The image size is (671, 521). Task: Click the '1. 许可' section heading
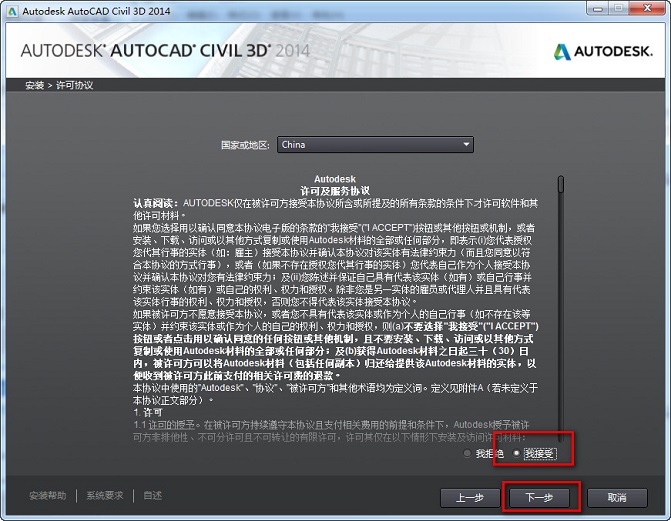(x=148, y=413)
